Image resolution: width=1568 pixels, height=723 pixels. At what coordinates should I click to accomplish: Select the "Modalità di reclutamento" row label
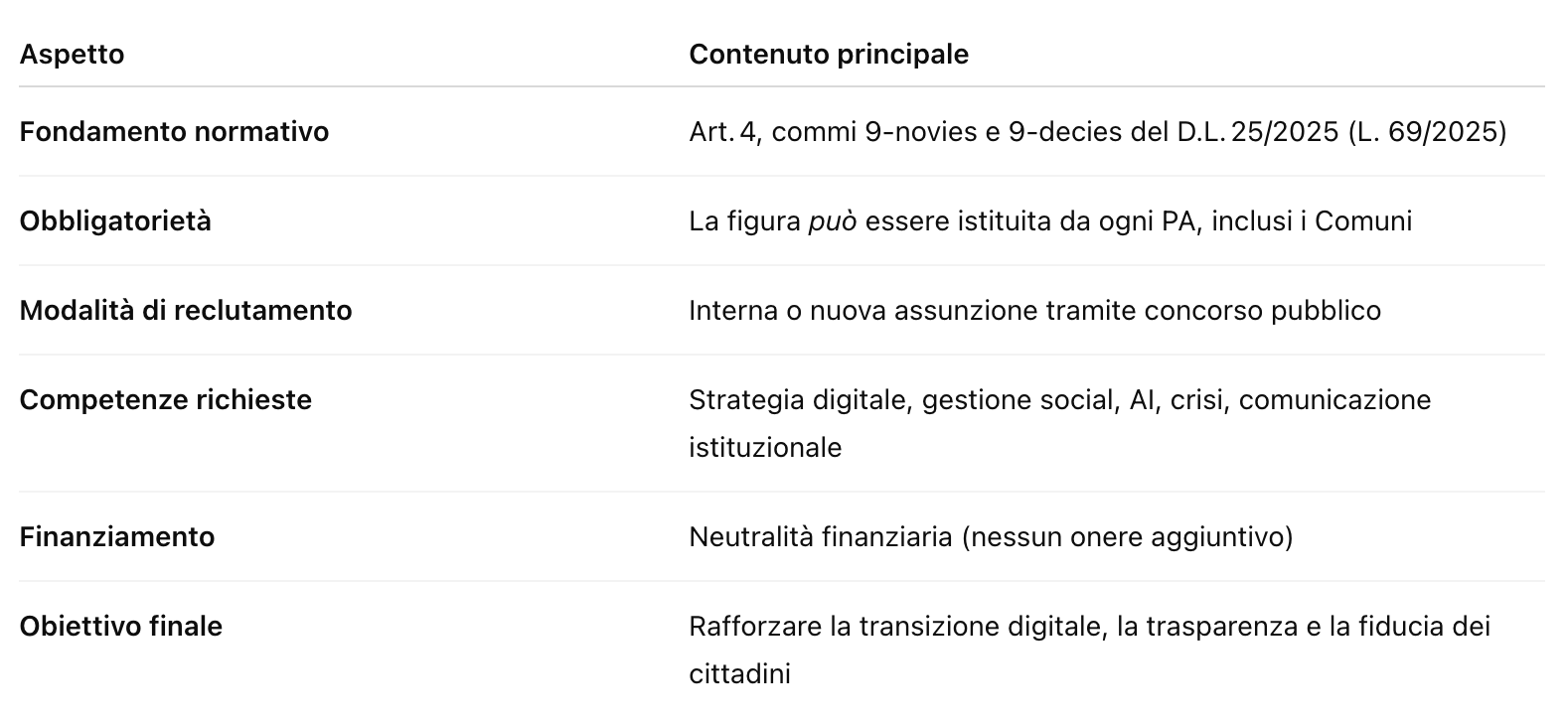tap(186, 310)
